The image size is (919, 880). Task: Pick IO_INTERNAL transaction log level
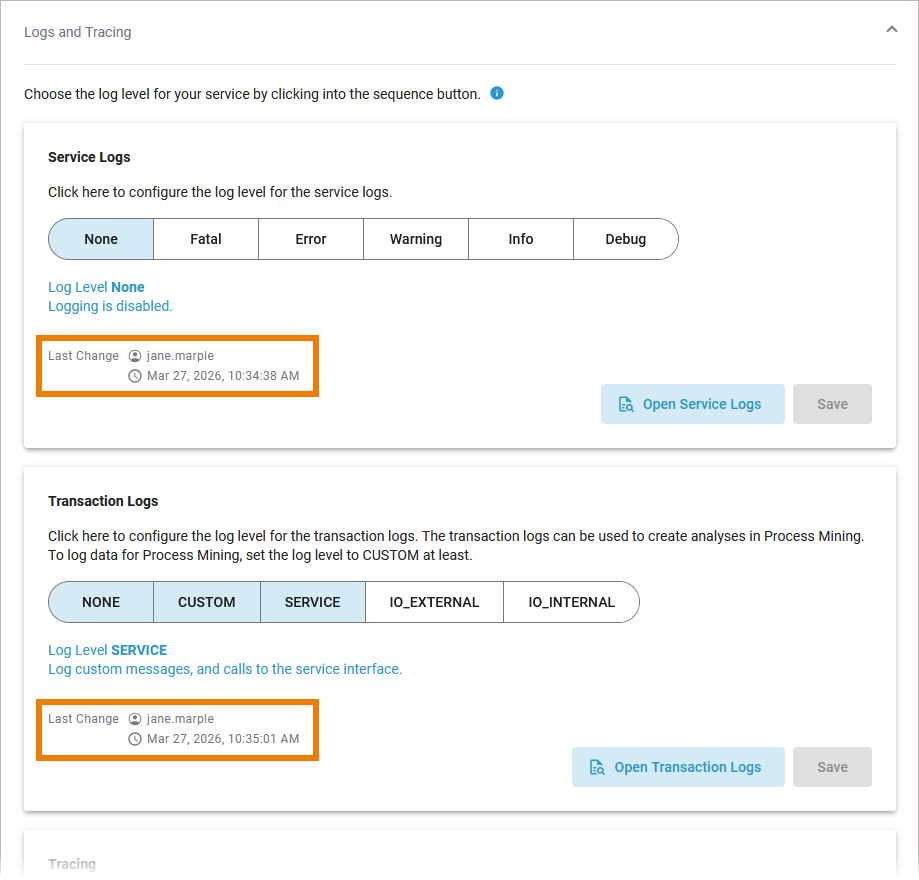[571, 602]
